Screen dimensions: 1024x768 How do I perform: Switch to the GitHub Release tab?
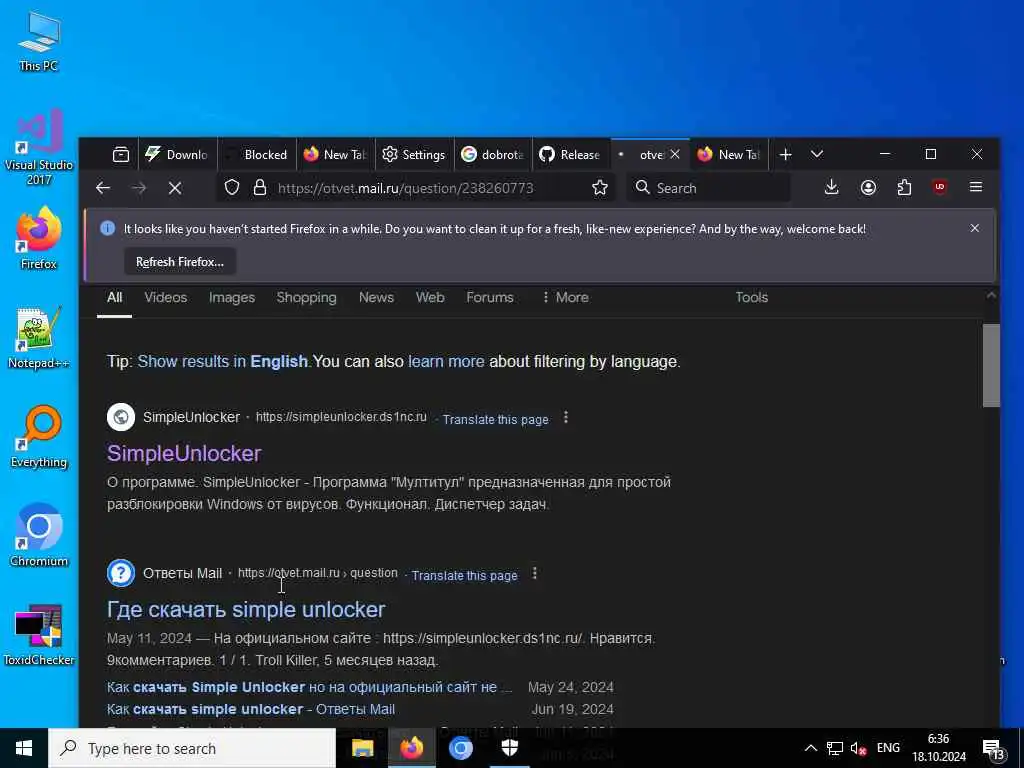[571, 155]
